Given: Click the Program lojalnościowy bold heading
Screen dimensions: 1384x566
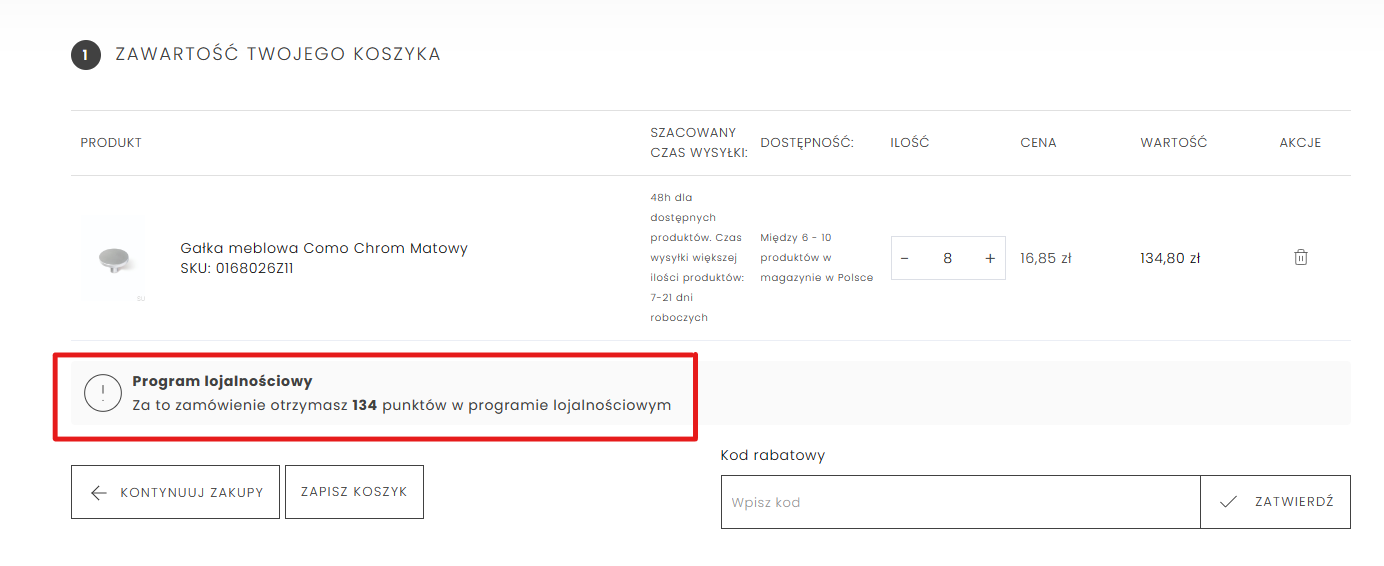Looking at the screenshot, I should (222, 381).
